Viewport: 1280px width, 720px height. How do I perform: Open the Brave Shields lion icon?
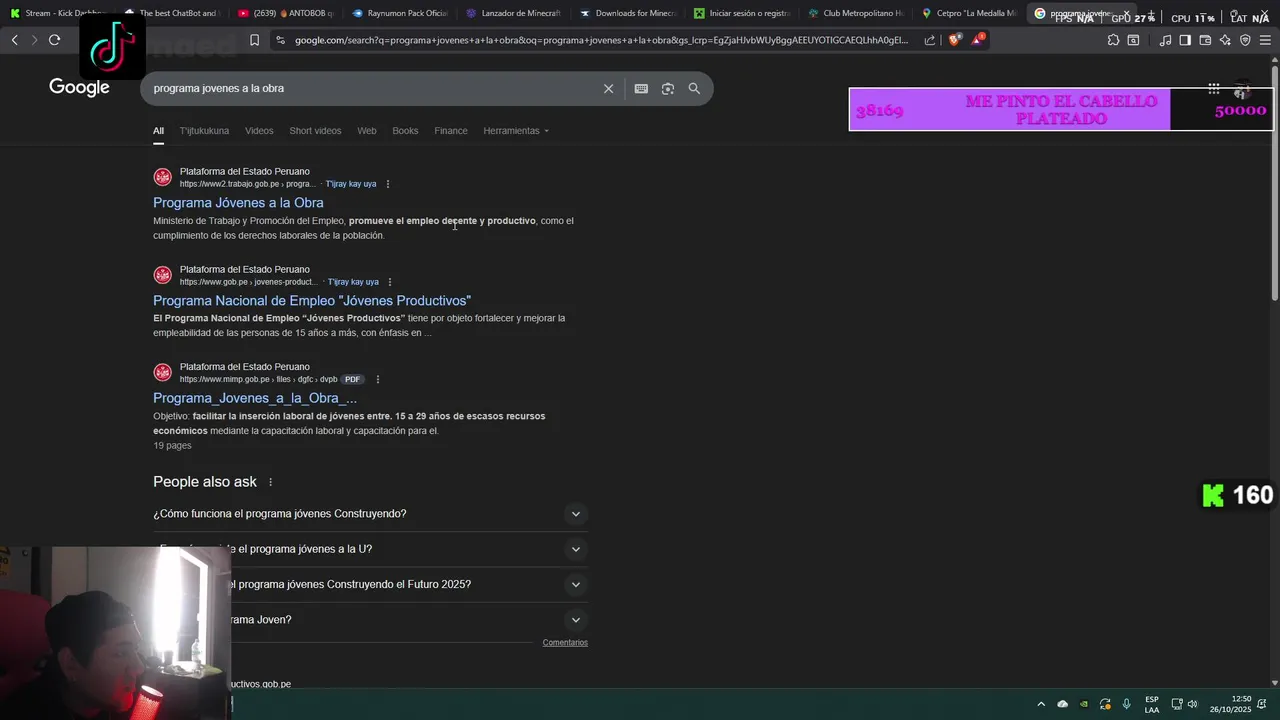(x=954, y=40)
